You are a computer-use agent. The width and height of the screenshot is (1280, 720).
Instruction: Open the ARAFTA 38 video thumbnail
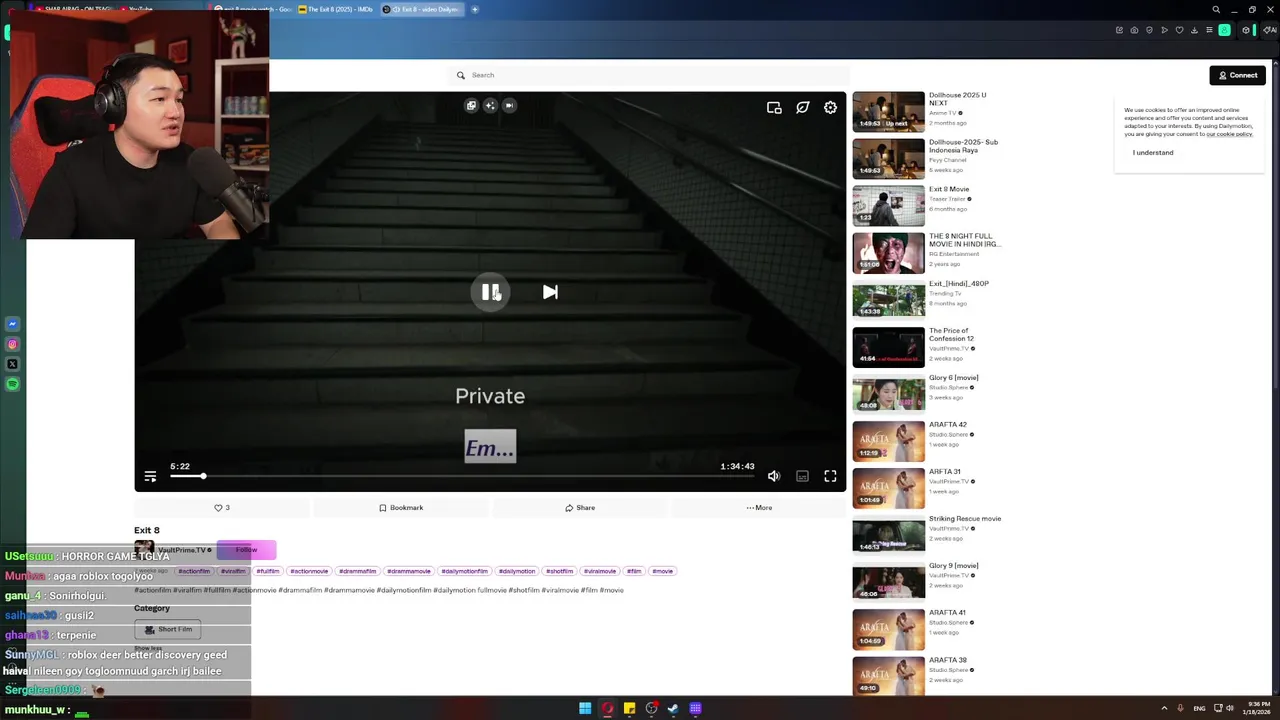pos(888,676)
